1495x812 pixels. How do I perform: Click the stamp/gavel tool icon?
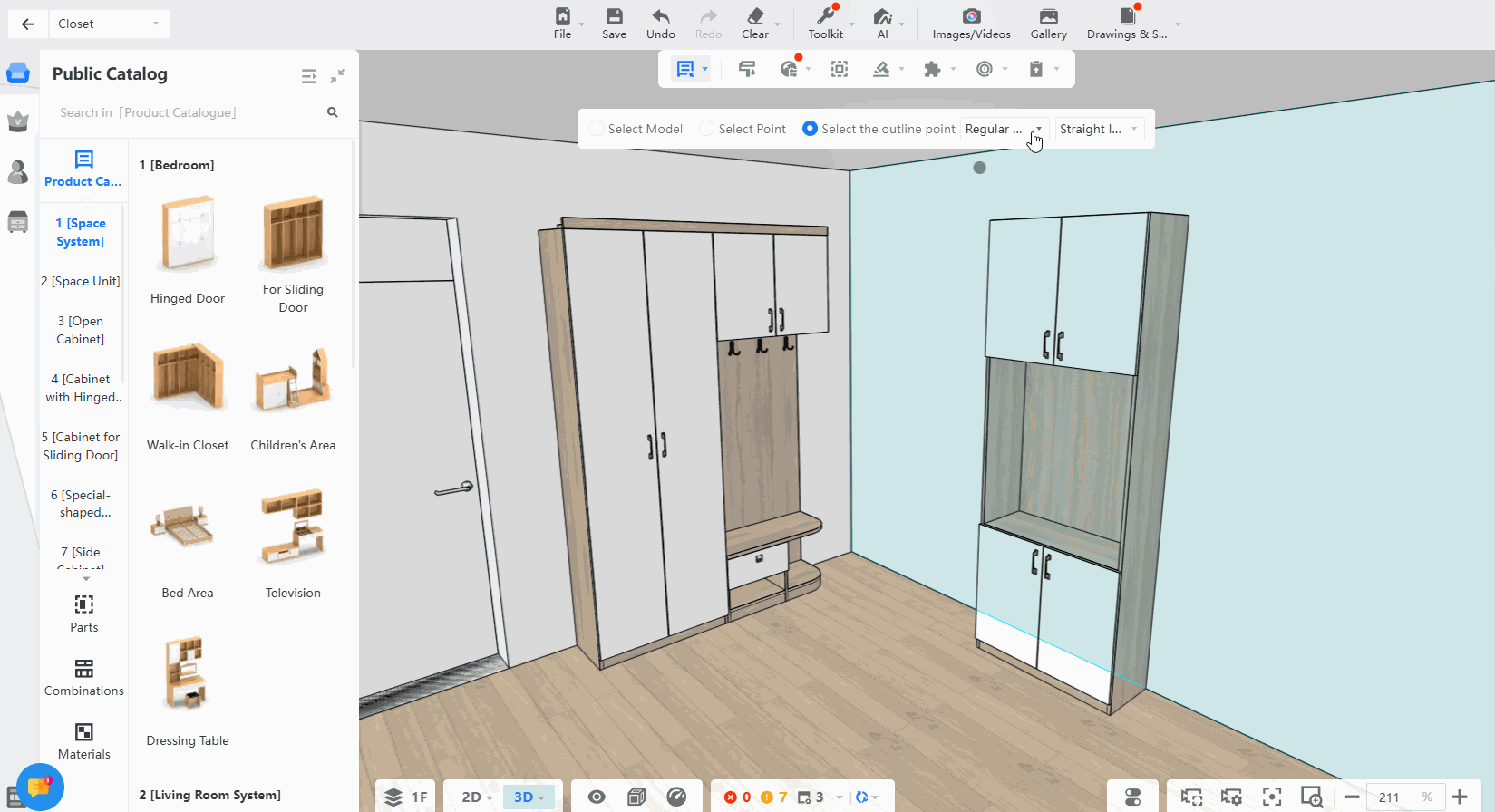tap(881, 69)
